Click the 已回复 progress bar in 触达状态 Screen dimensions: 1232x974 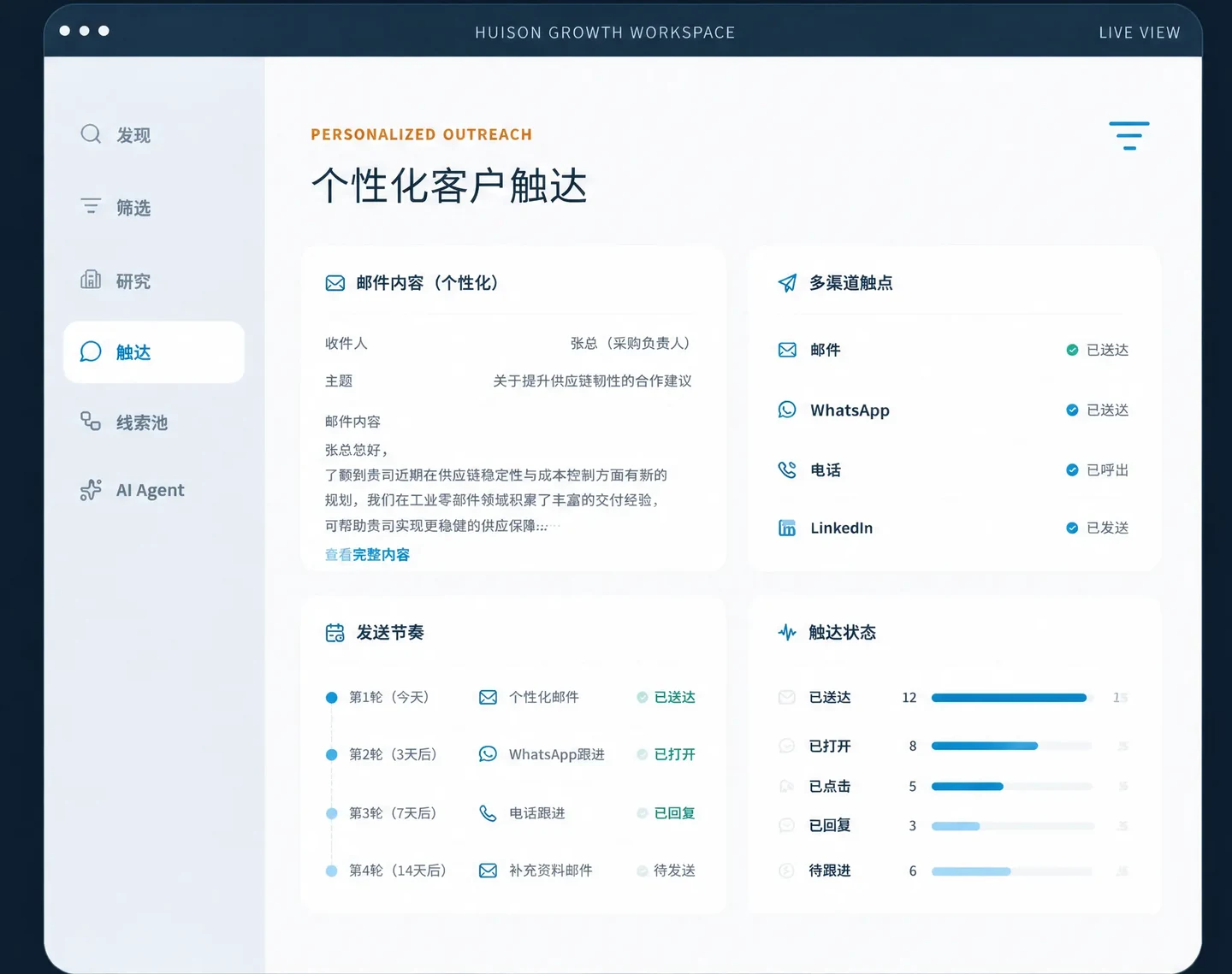tap(1012, 826)
